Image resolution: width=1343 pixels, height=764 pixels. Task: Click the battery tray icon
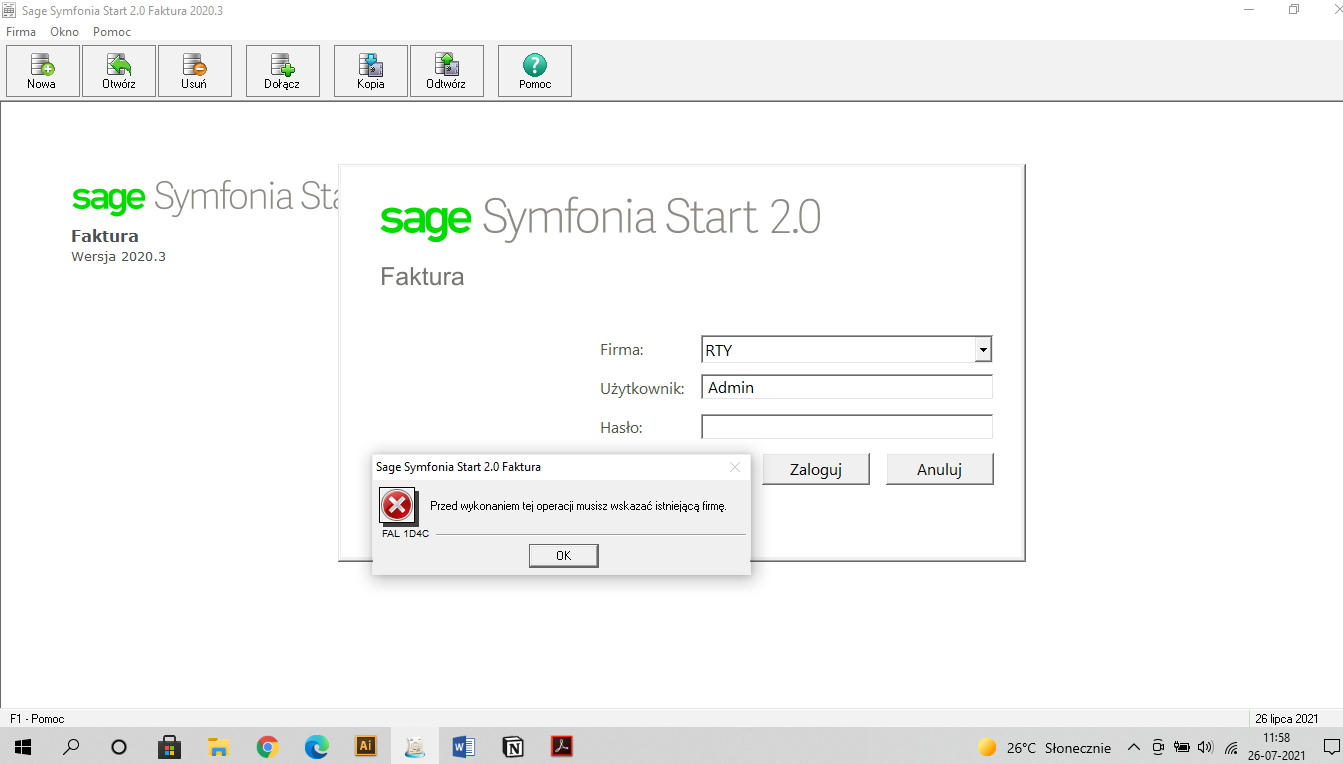click(x=1182, y=747)
